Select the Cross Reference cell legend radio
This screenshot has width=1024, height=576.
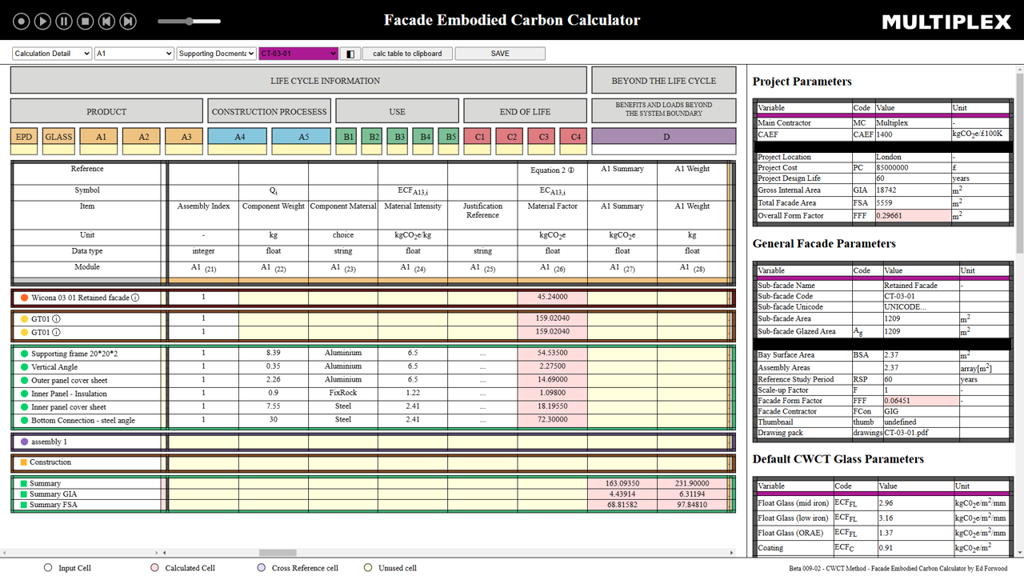(261, 568)
